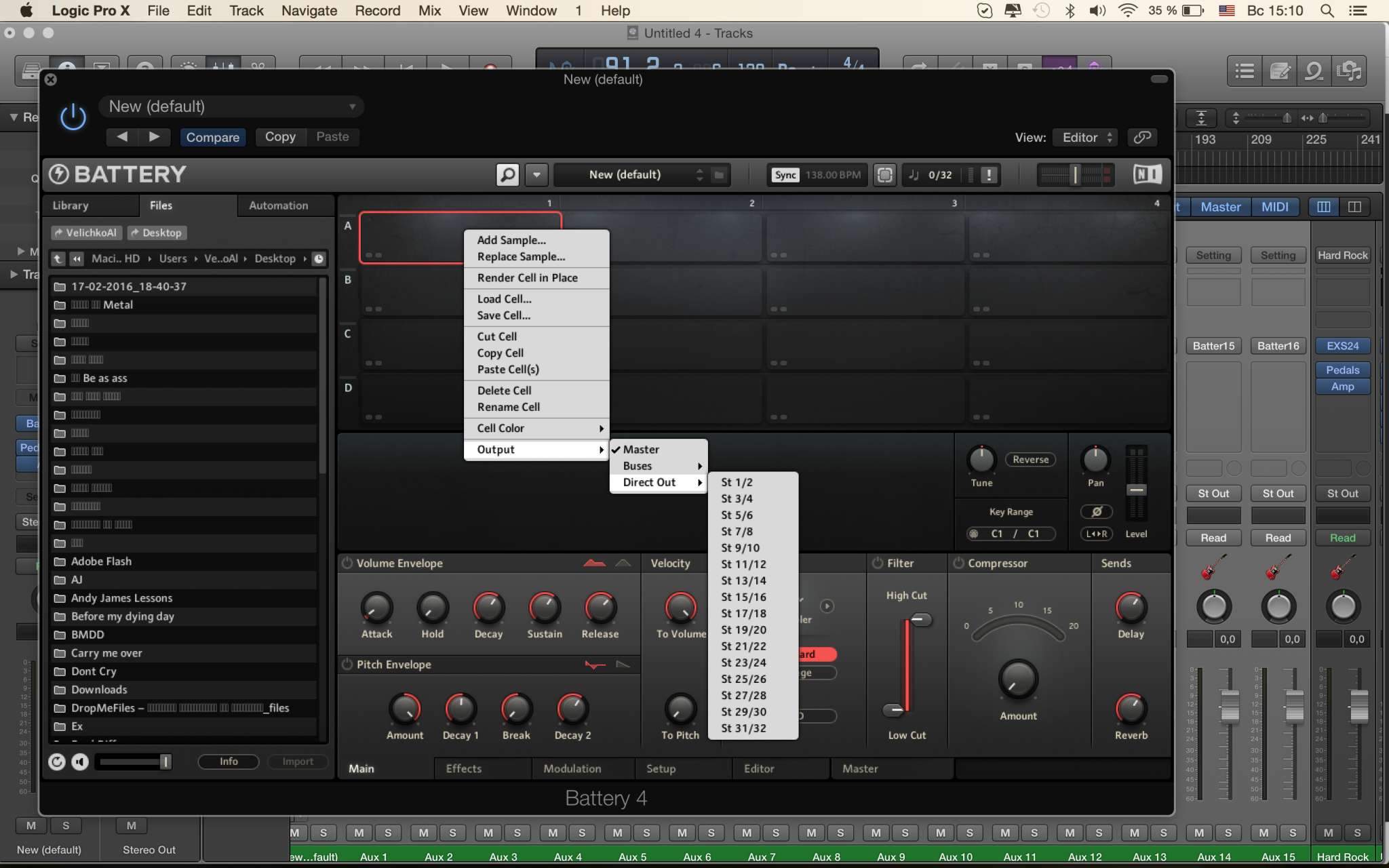This screenshot has width=1389, height=868.
Task: Switch to the Effects tab
Action: click(463, 768)
